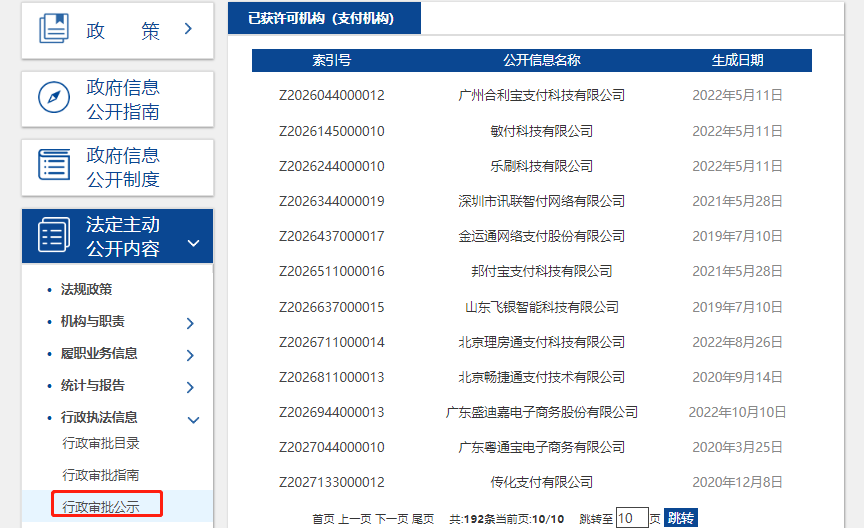Select the 履职业务信息 item
This screenshot has width=864, height=528.
[x=99, y=353]
